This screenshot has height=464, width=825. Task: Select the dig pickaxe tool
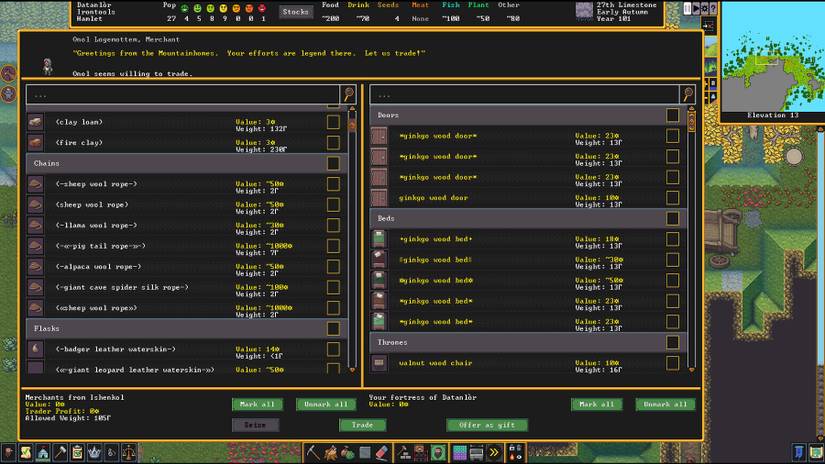tap(313, 452)
